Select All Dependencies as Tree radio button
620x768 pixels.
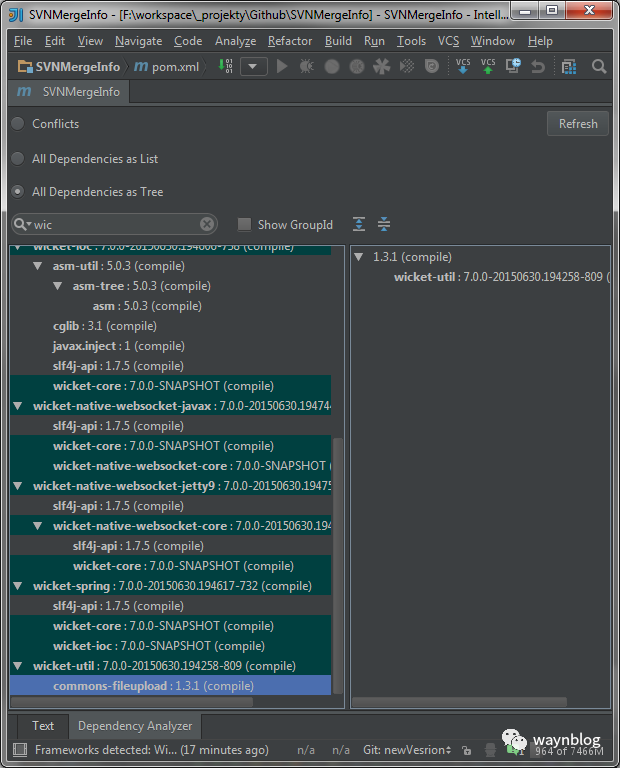tap(18, 192)
